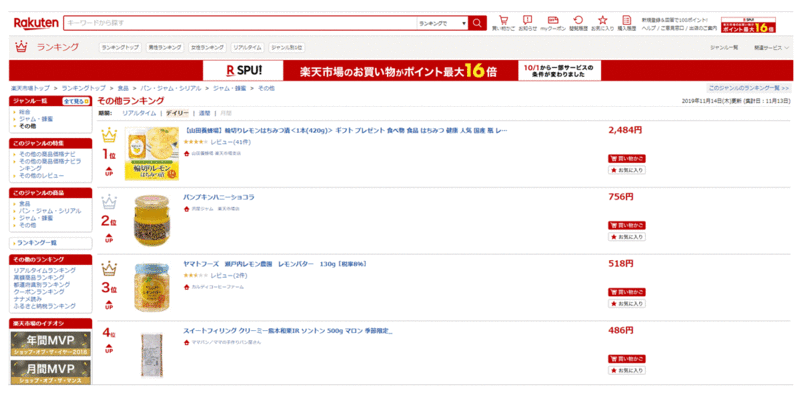Viewport: 800px width, 401px height.
Task: Click the Rakuten logo
Action: 35,22
